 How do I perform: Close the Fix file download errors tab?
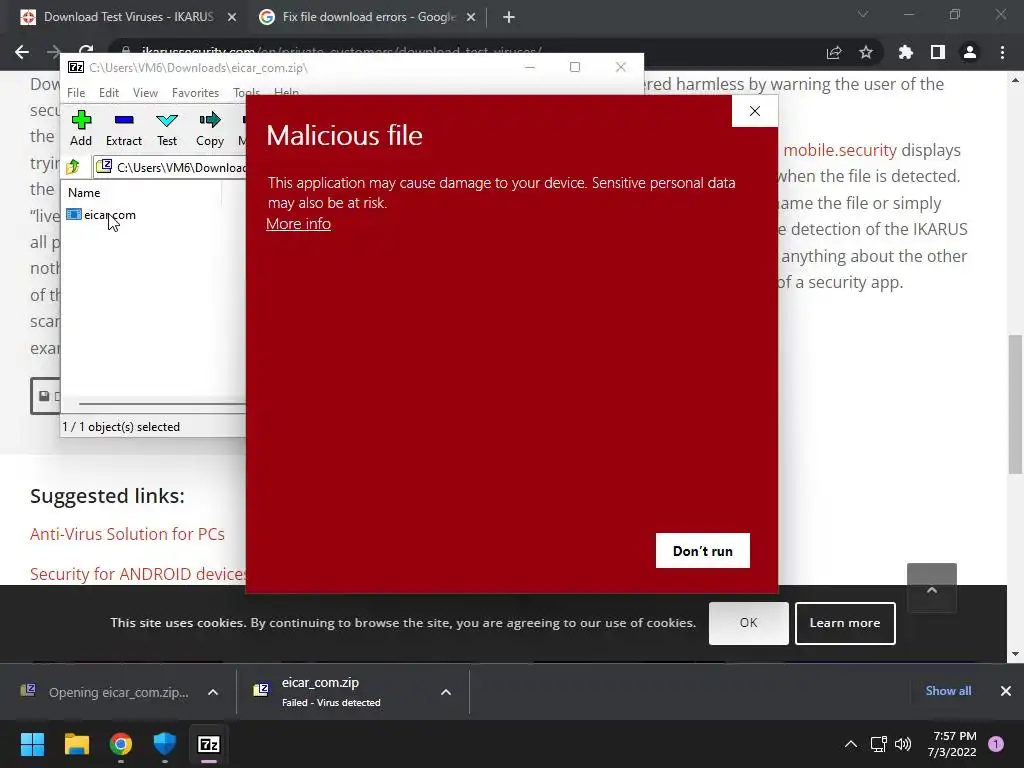[471, 18]
